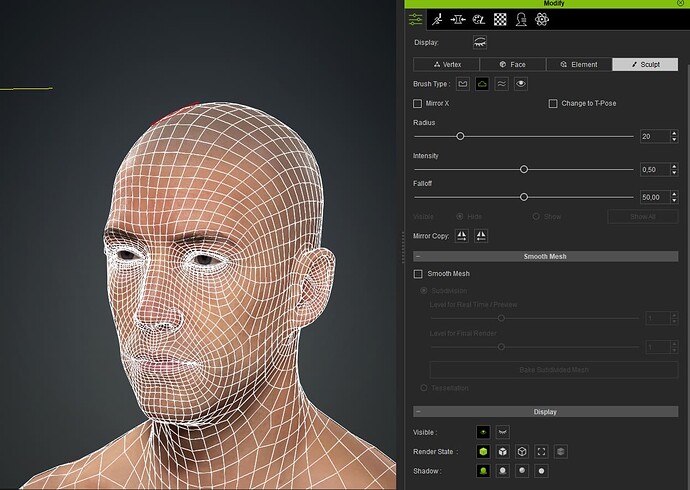Select the first bowl-shaped brush type
690x490 pixels.
[x=462, y=84]
